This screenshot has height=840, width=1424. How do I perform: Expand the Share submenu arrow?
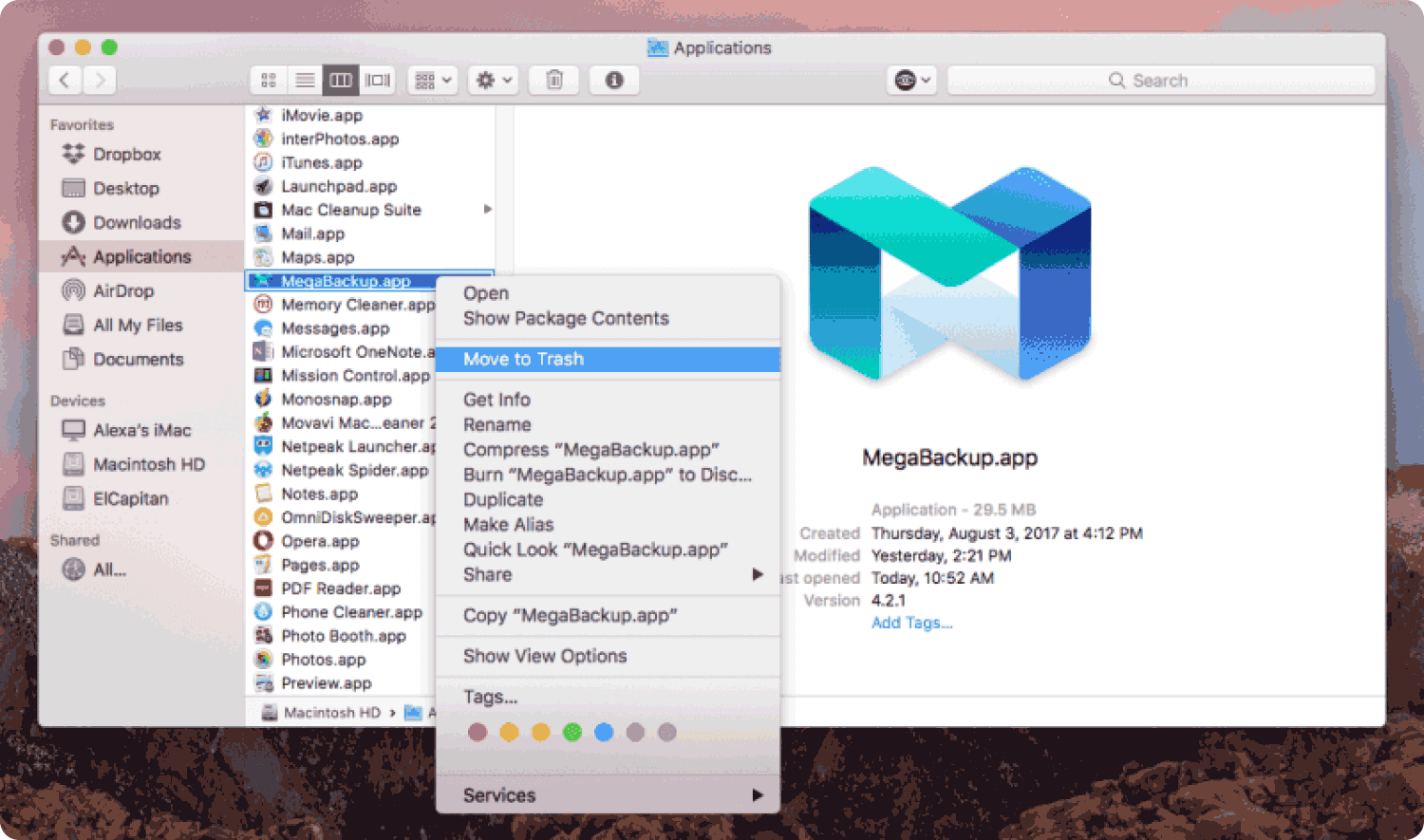coord(757,574)
